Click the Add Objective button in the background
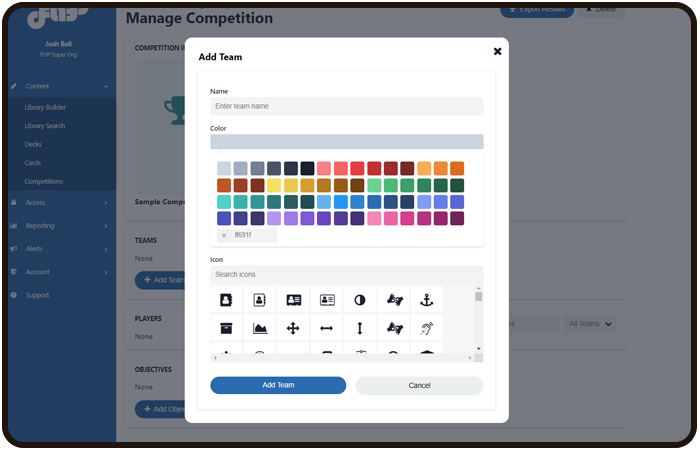This screenshot has width=700, height=450. pos(161,409)
